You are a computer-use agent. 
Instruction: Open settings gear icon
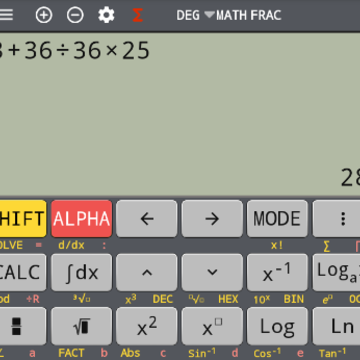click(106, 15)
